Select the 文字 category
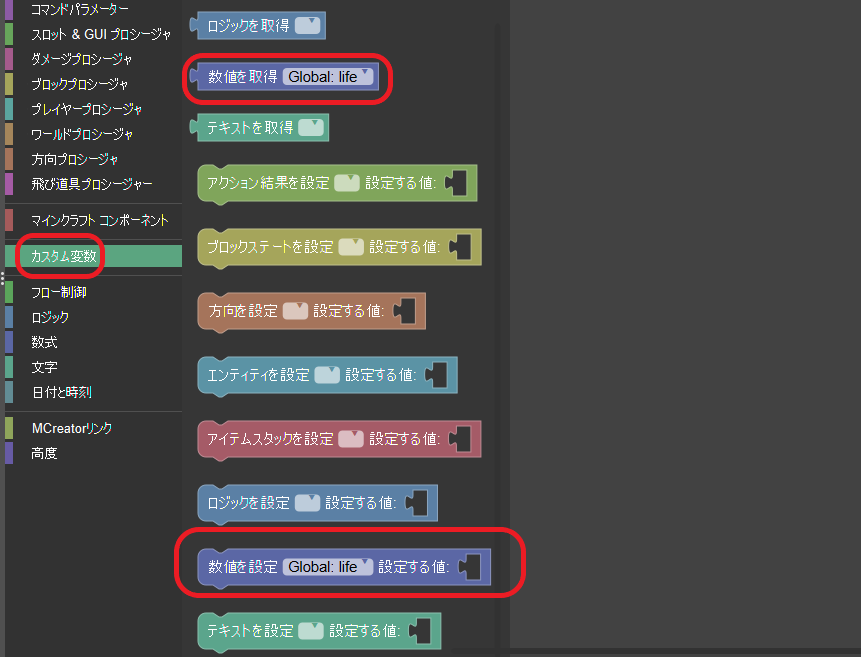Image resolution: width=861 pixels, height=657 pixels. coord(44,367)
